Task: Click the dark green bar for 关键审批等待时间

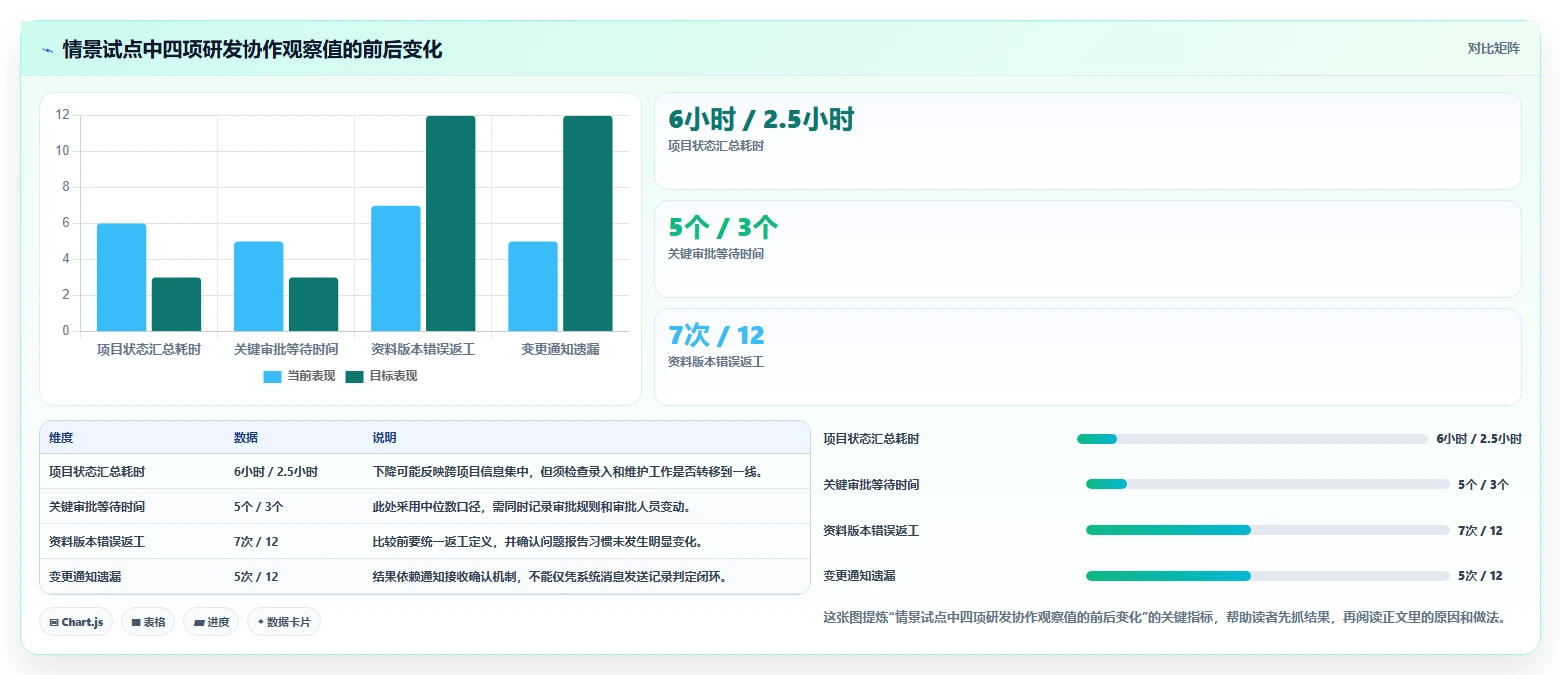Action: click(x=313, y=304)
